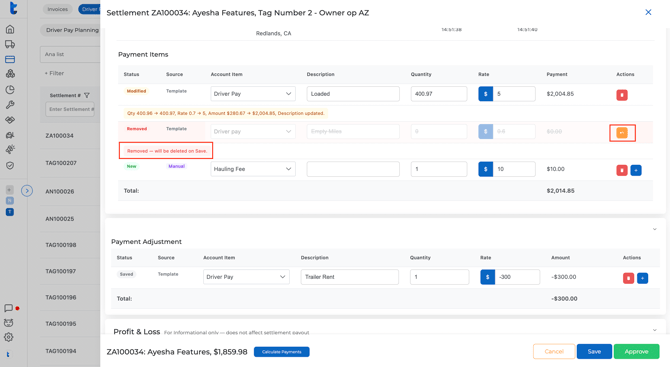
Task: Delete the Loaded Driver Pay item
Action: point(622,95)
